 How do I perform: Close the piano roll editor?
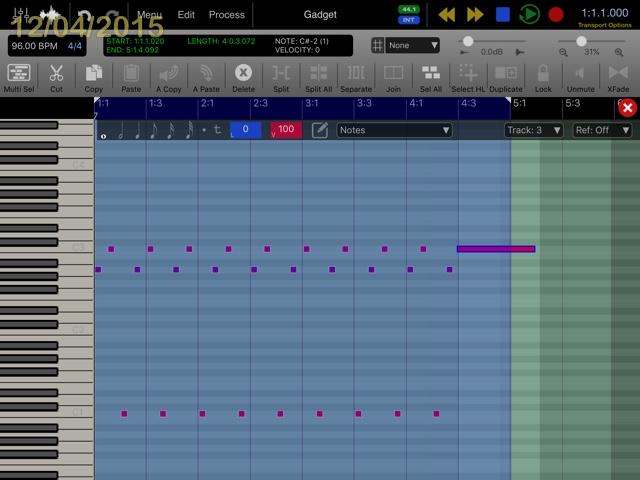[x=627, y=108]
